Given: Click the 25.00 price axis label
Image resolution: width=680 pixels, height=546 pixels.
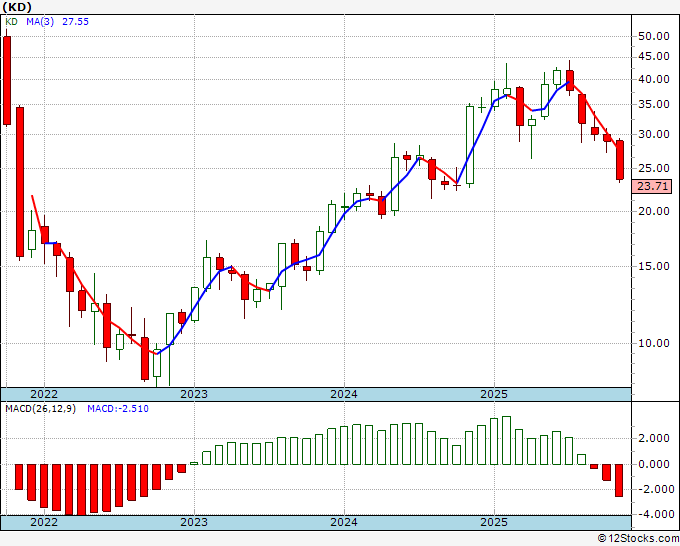Looking at the screenshot, I should coord(654,168).
